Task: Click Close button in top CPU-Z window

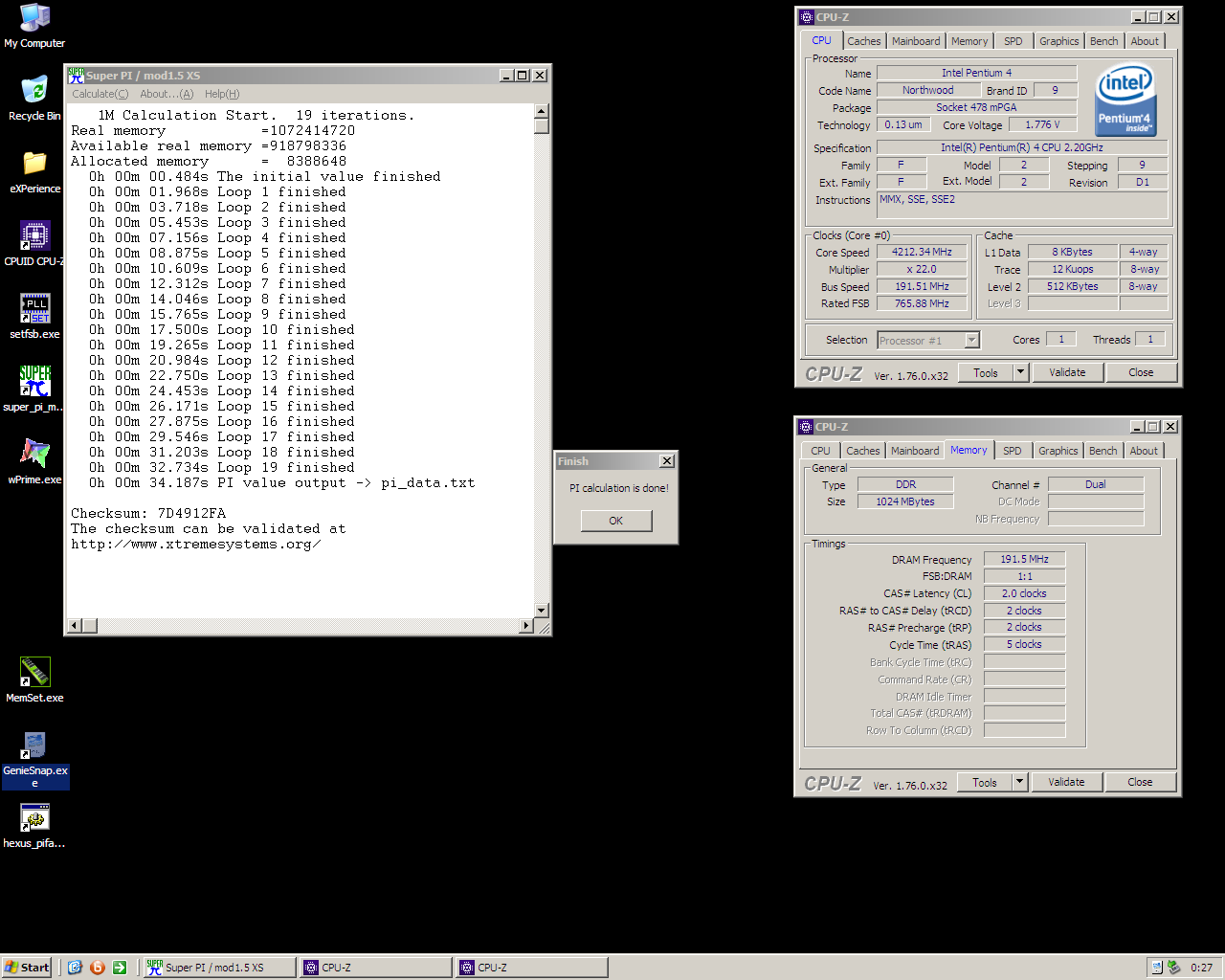Action: coord(1141,372)
